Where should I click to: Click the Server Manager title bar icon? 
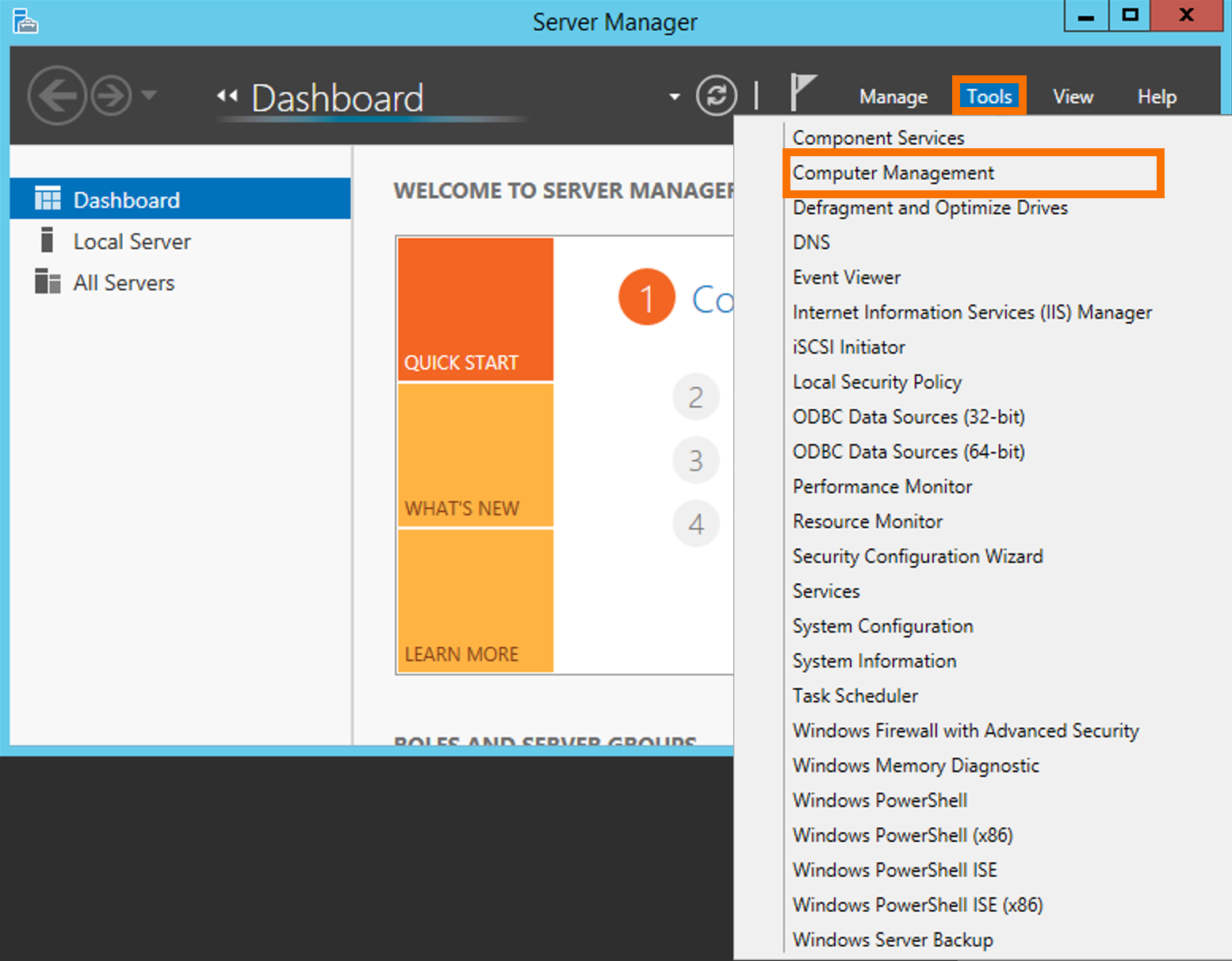coord(25,21)
